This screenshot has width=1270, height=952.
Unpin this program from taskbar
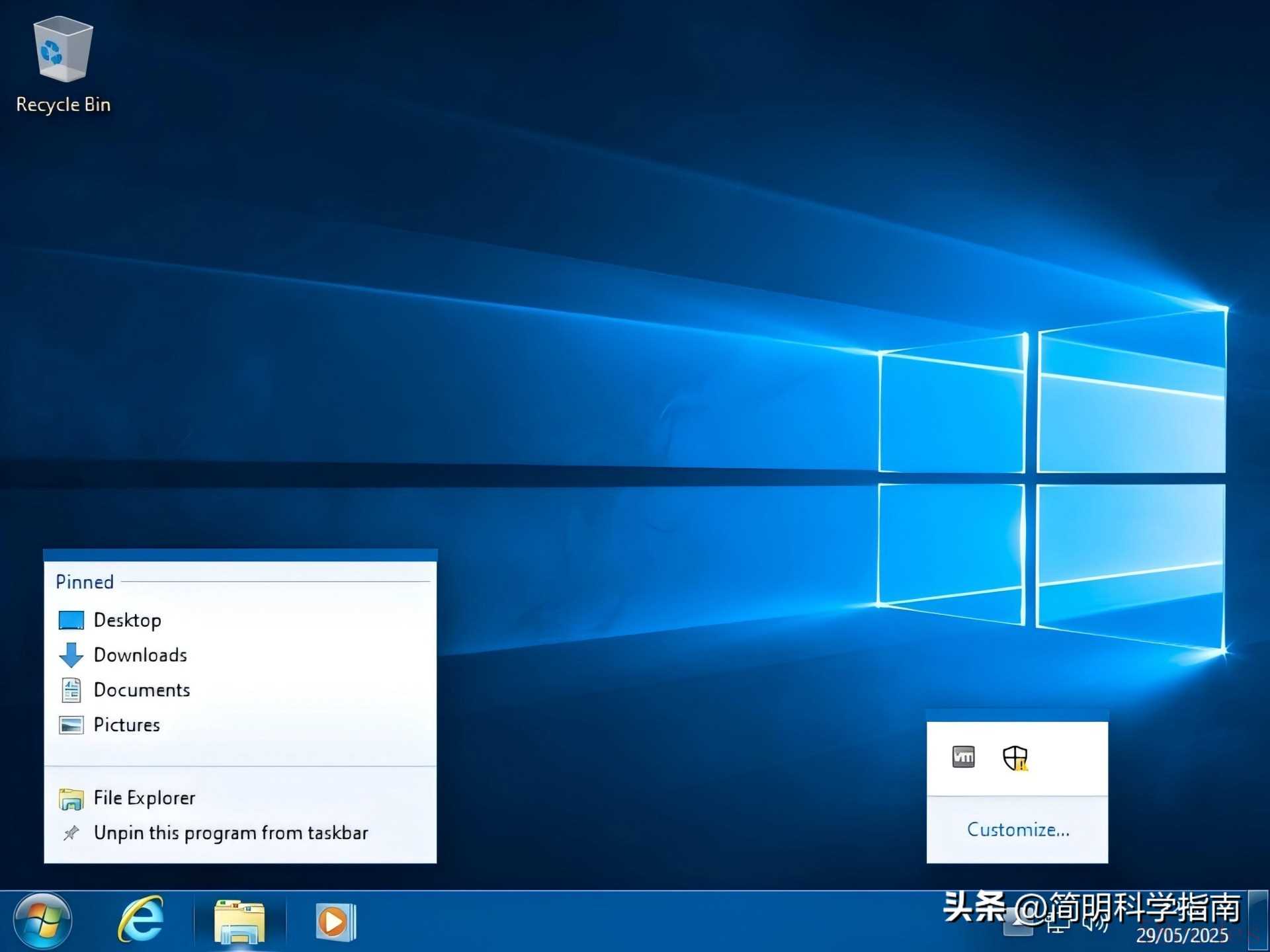click(x=230, y=833)
